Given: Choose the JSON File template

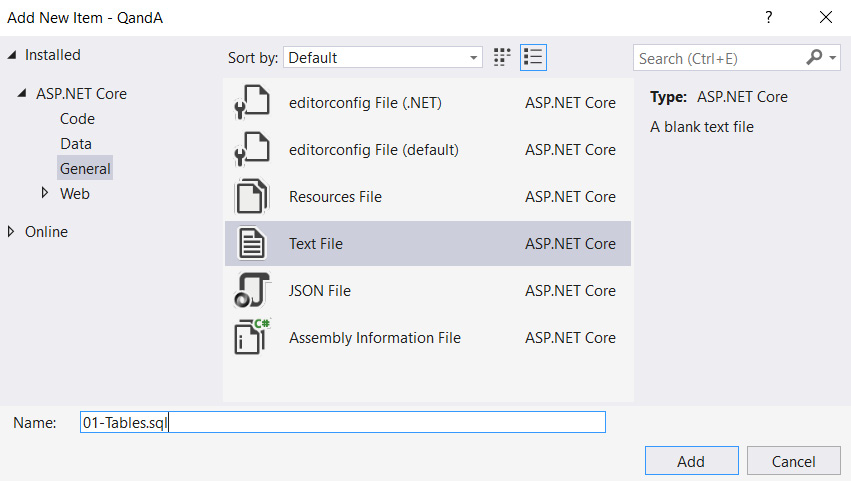Looking at the screenshot, I should [428, 290].
